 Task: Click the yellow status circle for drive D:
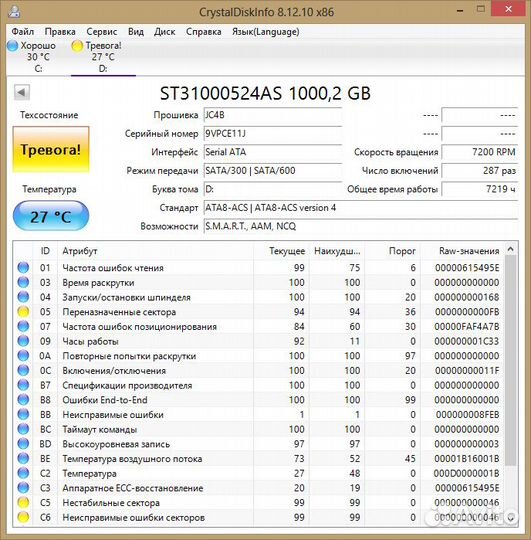point(77,46)
